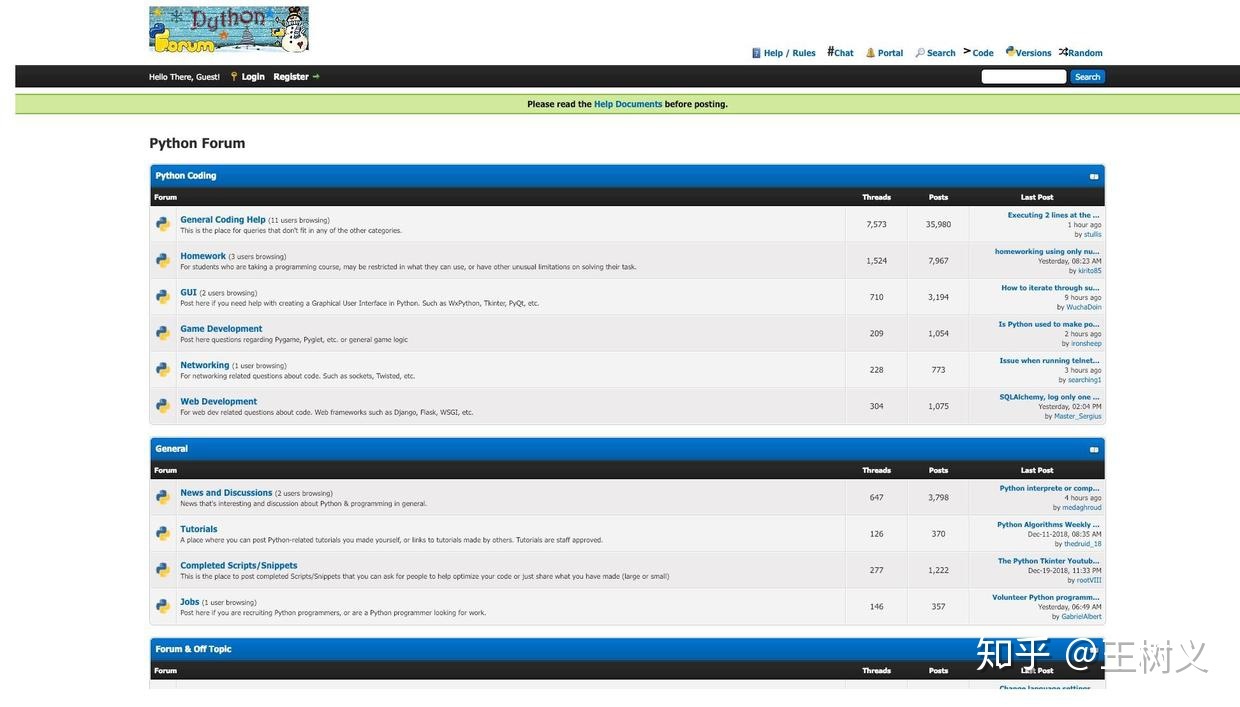
Task: Collapse the Python Coding category
Action: (x=1094, y=176)
